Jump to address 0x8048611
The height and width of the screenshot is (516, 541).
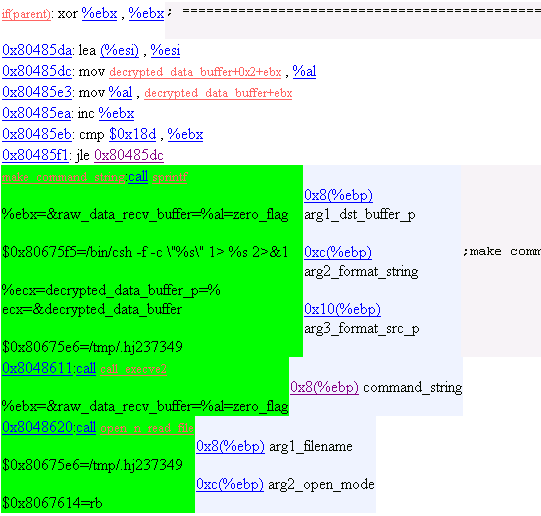point(37,369)
